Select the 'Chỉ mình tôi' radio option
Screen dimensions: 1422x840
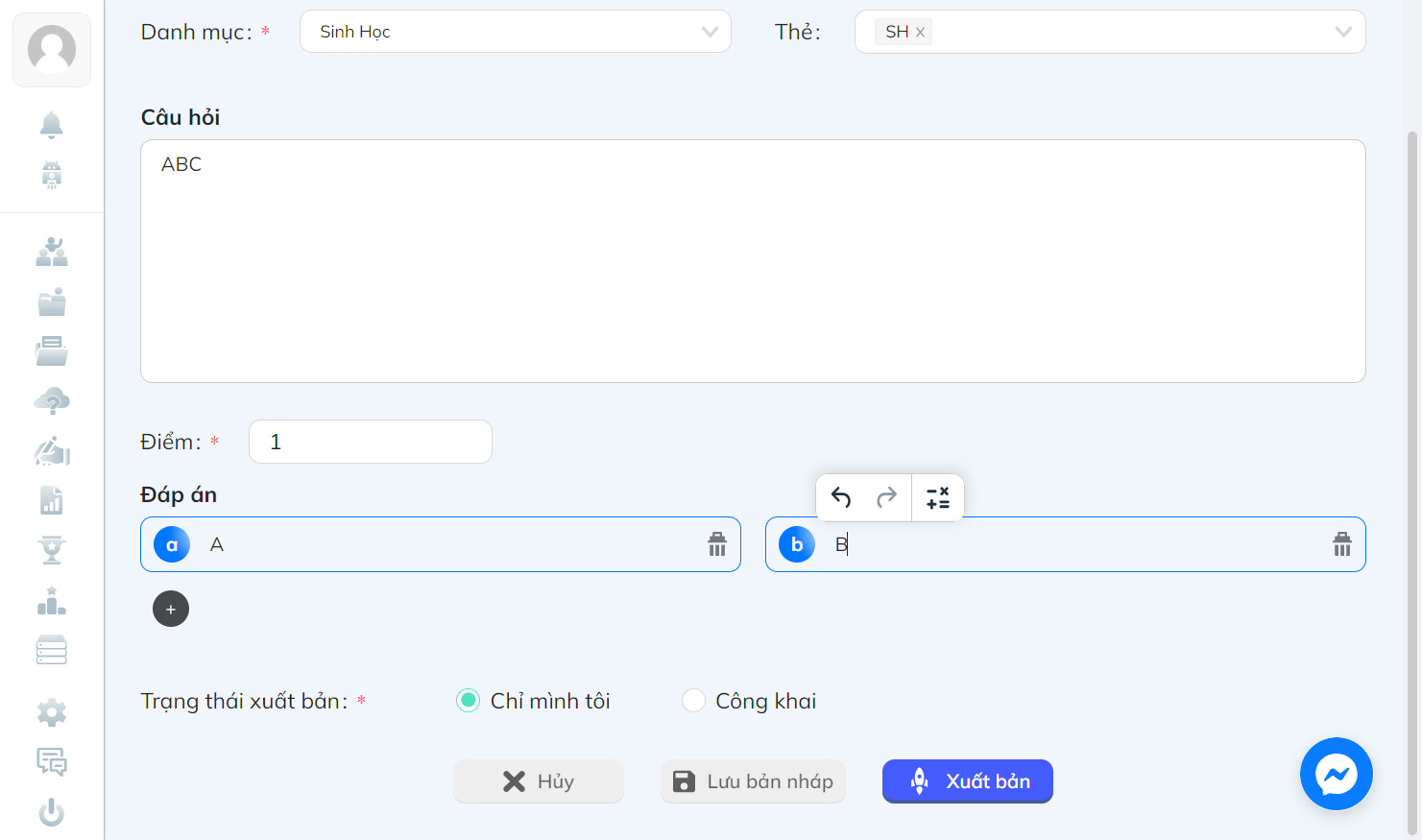pos(468,701)
